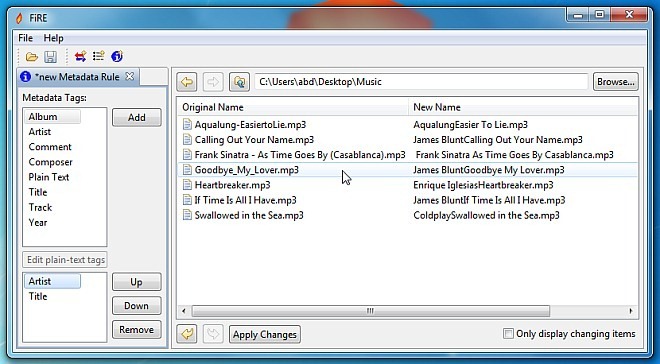
Task: Select Album in Metadata Tags list
Action: 52,117
